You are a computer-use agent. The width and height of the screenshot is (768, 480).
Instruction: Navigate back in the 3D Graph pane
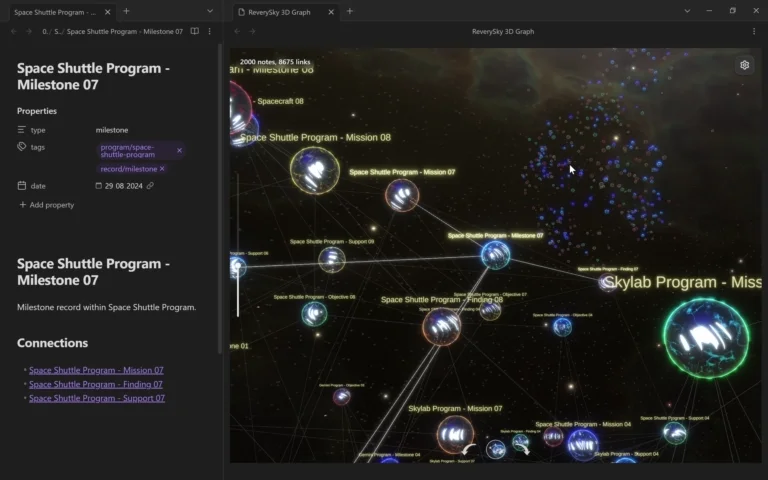point(237,31)
